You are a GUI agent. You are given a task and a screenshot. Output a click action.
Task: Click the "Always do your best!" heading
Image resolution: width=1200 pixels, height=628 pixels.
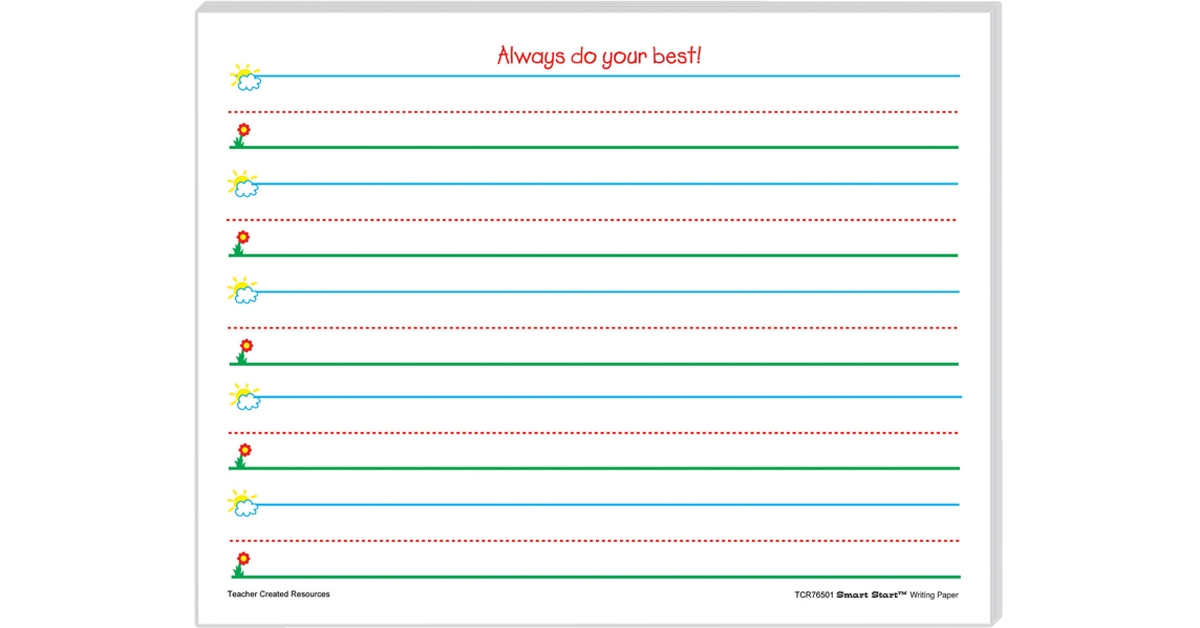click(x=600, y=56)
